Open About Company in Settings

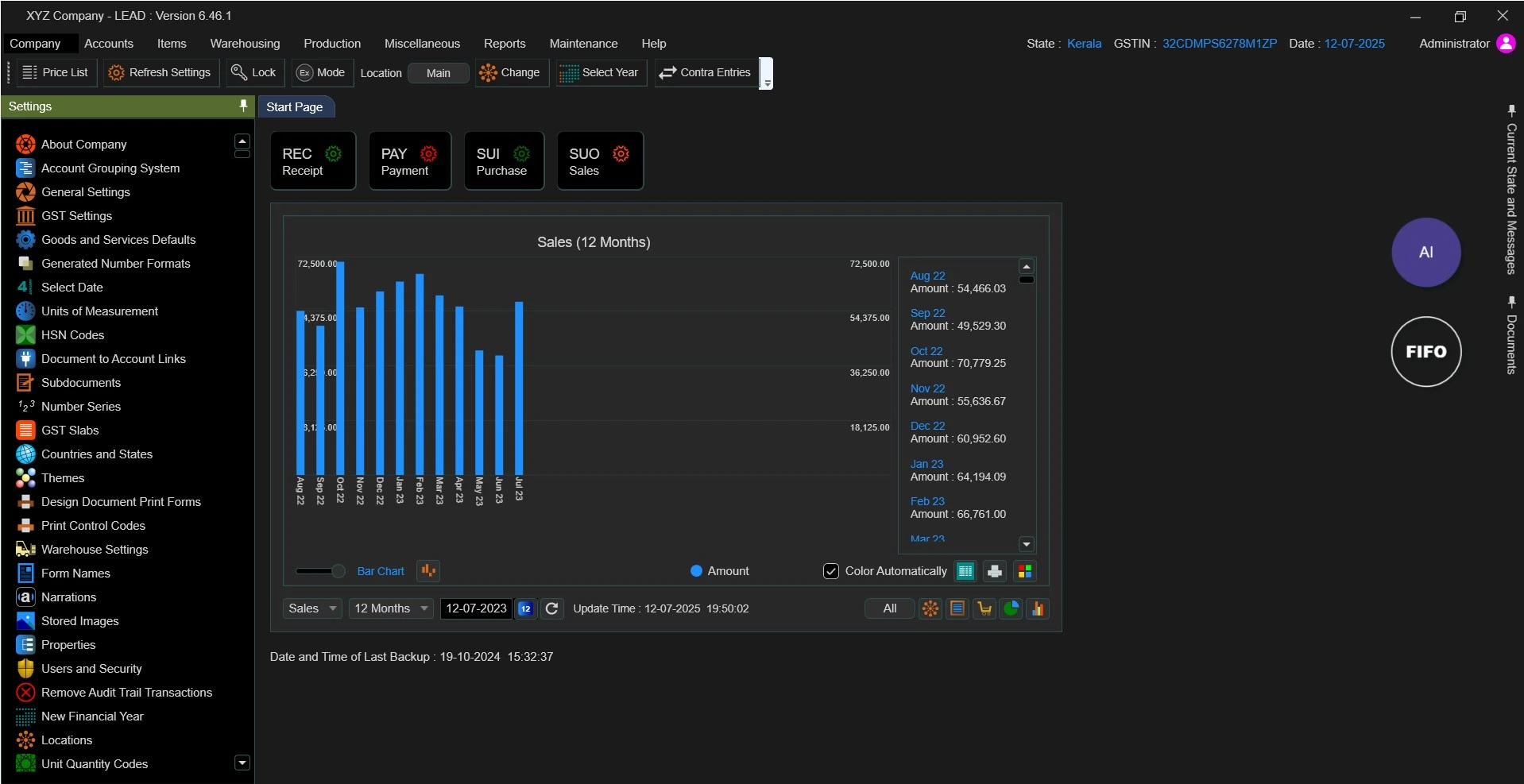point(83,145)
